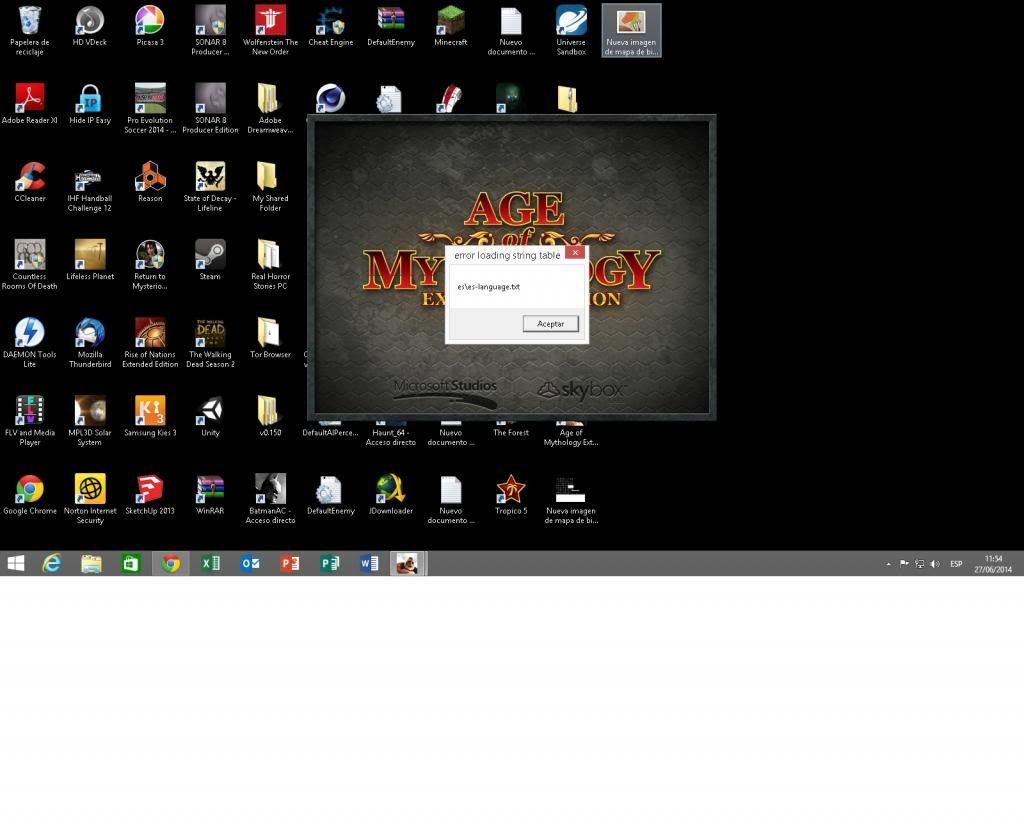Select the IHF Handball Challenge 12 icon

pyautogui.click(x=89, y=187)
